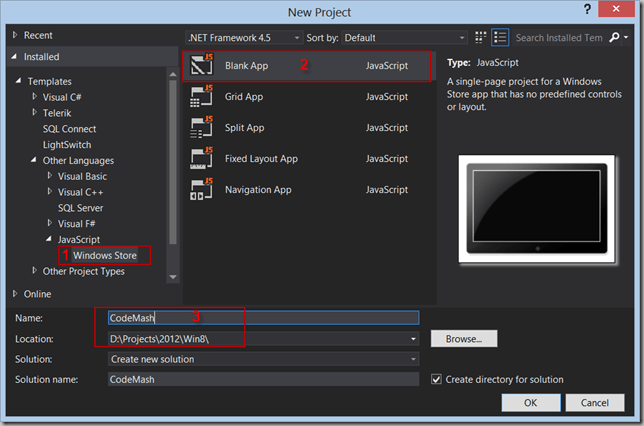The height and width of the screenshot is (426, 644).
Task: Expand the Online section
Action: click(x=15, y=294)
